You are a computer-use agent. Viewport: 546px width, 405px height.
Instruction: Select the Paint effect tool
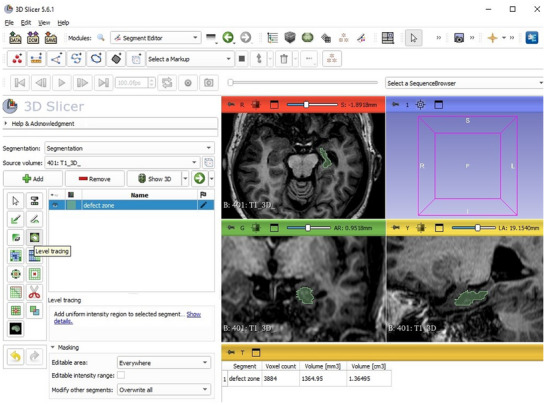click(15, 219)
